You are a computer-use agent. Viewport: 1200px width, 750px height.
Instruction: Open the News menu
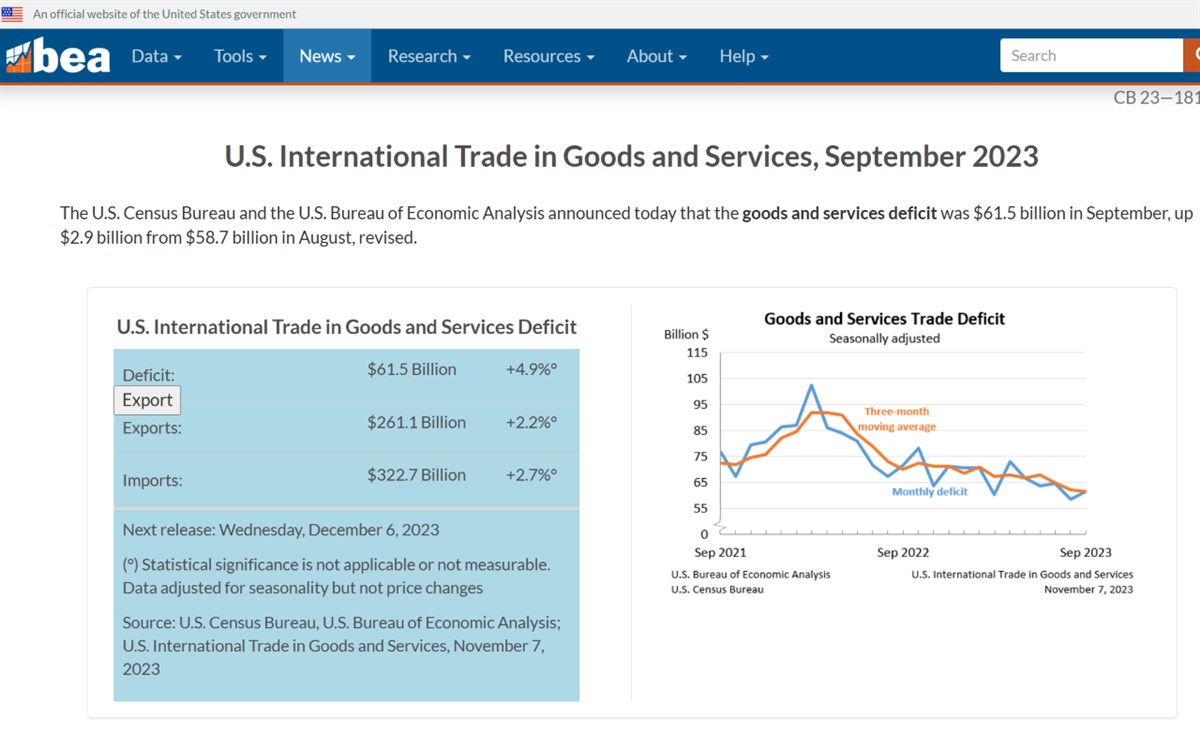[327, 56]
